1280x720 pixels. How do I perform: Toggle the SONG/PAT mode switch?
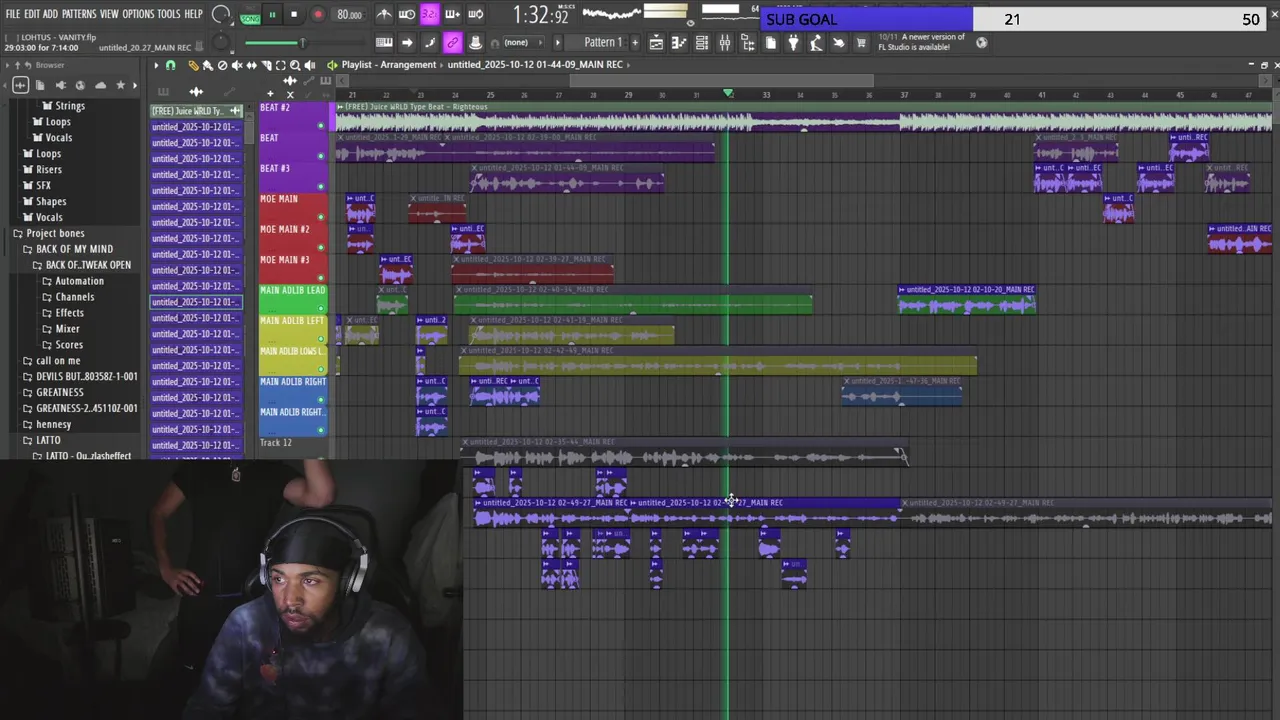point(250,15)
